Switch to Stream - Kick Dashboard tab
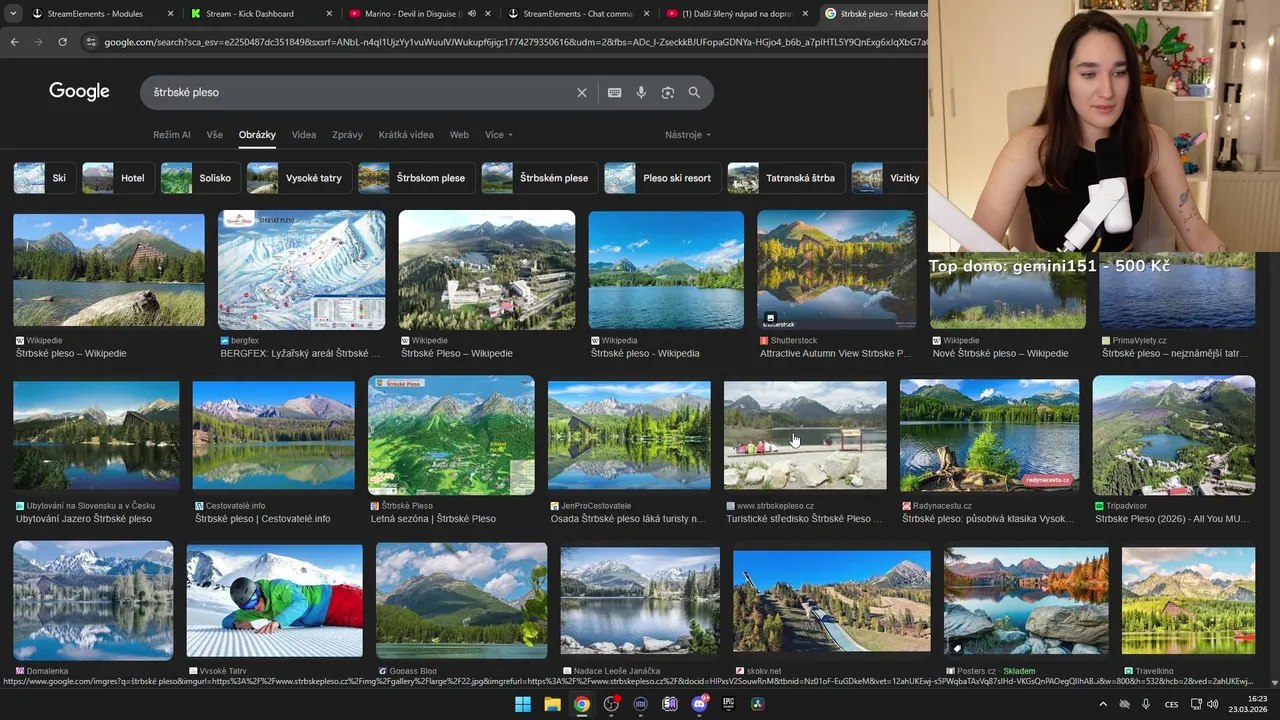Screen dimensions: 1280x720 [257, 14]
